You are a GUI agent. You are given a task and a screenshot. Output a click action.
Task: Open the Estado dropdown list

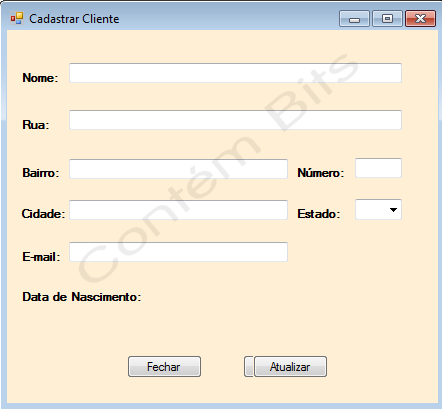point(378,210)
